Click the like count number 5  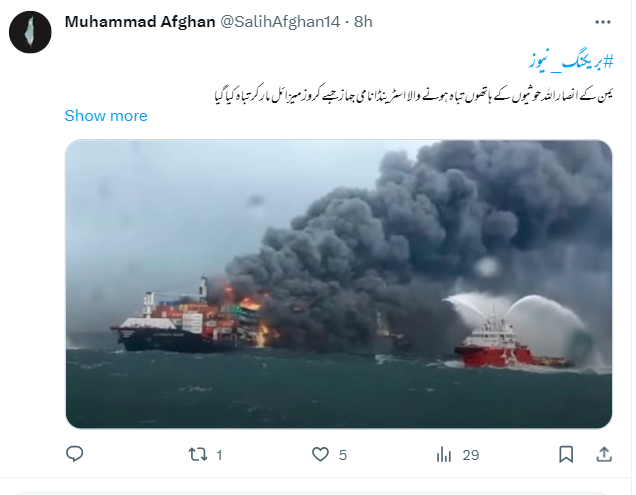(x=343, y=455)
